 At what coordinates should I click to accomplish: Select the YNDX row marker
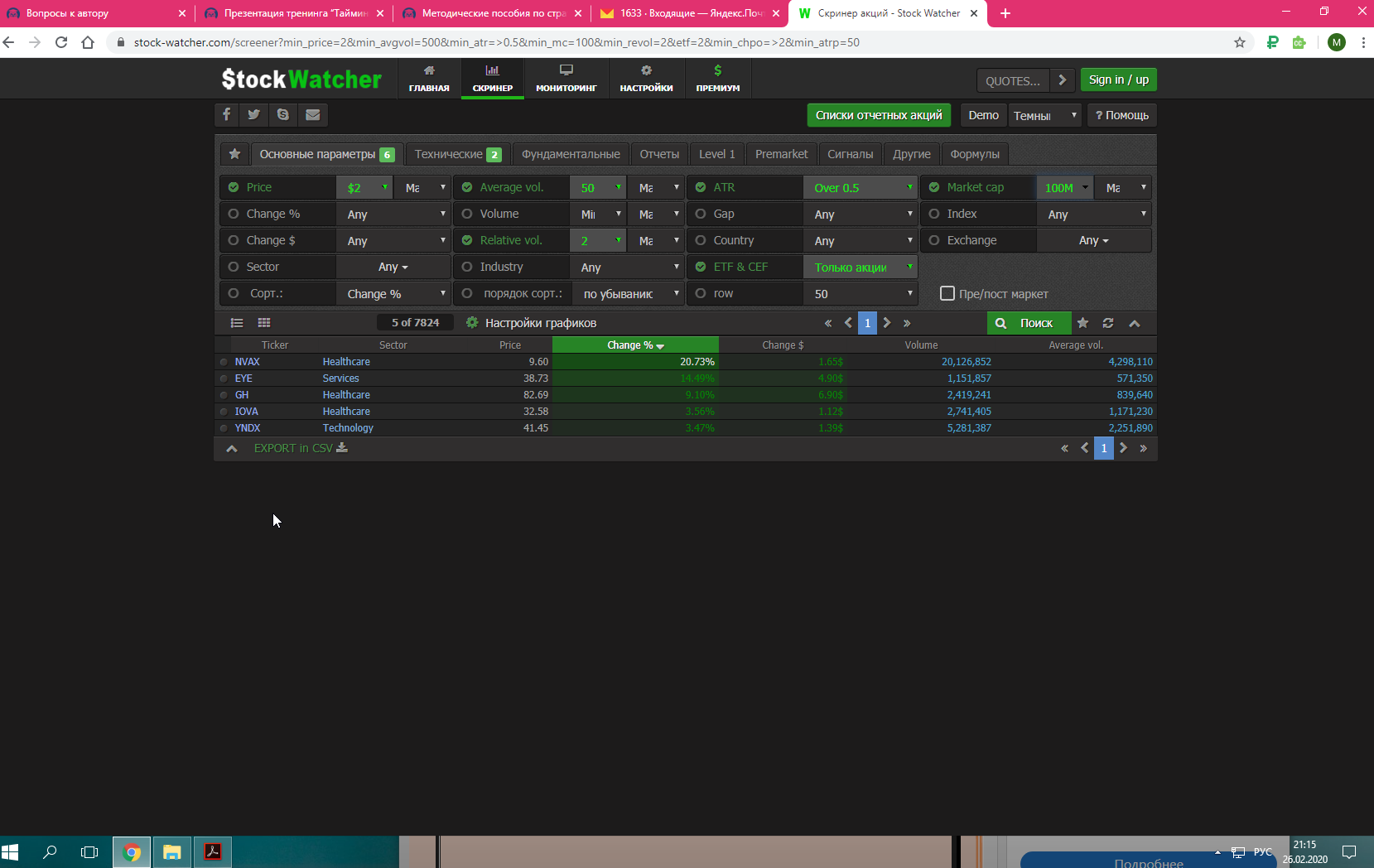(224, 428)
